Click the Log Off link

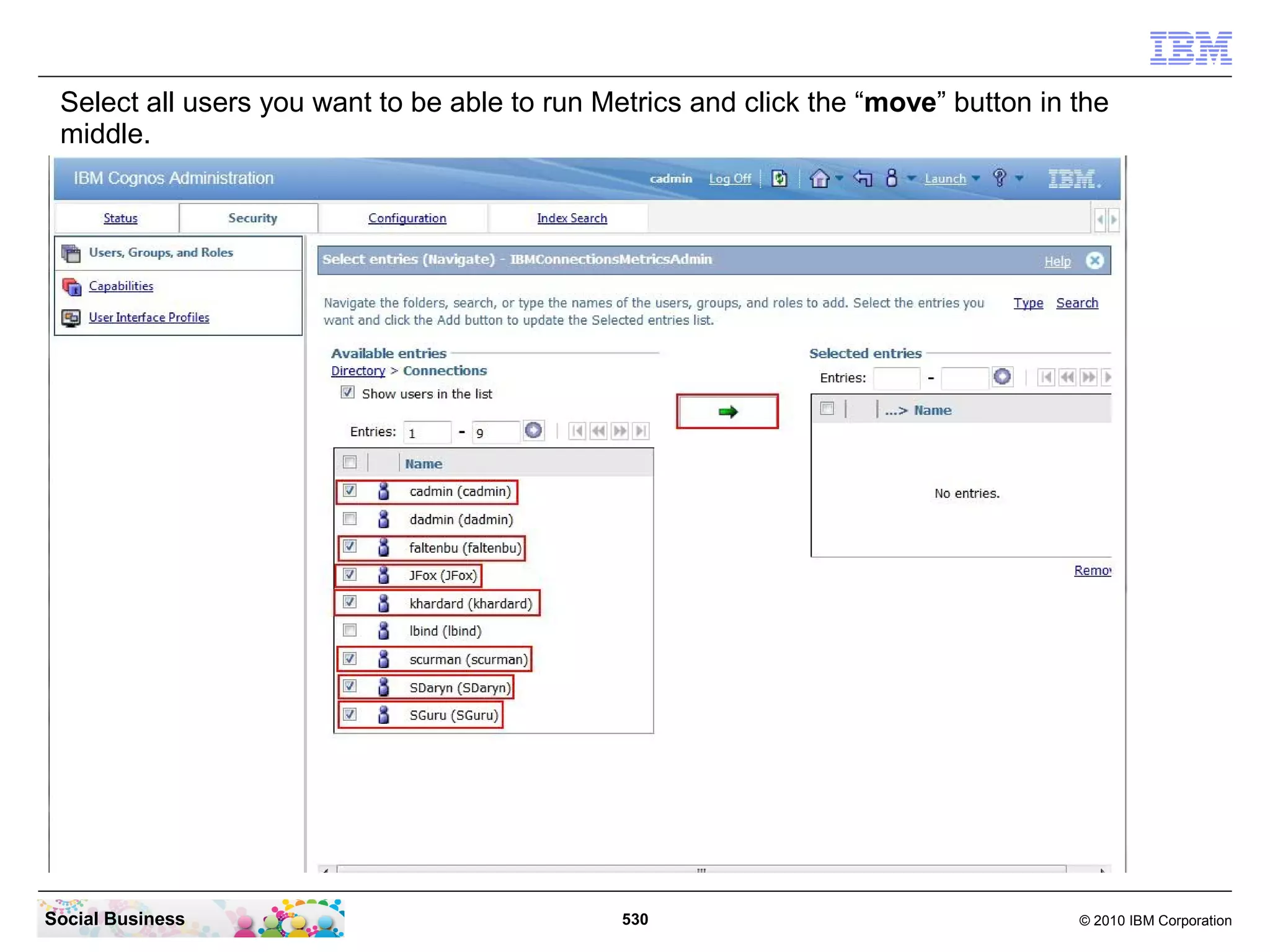click(730, 179)
